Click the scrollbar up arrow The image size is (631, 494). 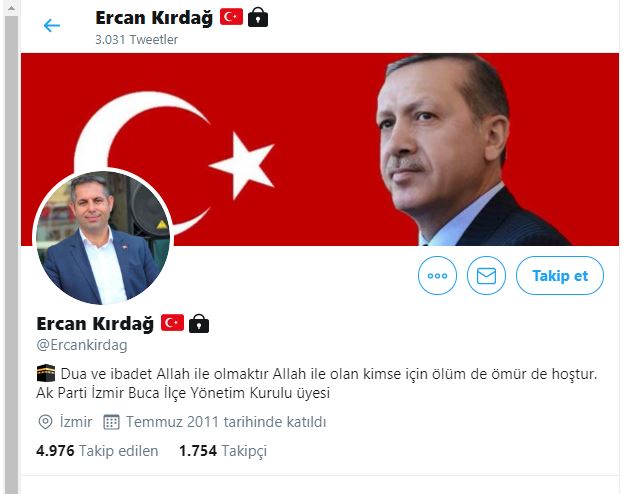pyautogui.click(x=11, y=9)
